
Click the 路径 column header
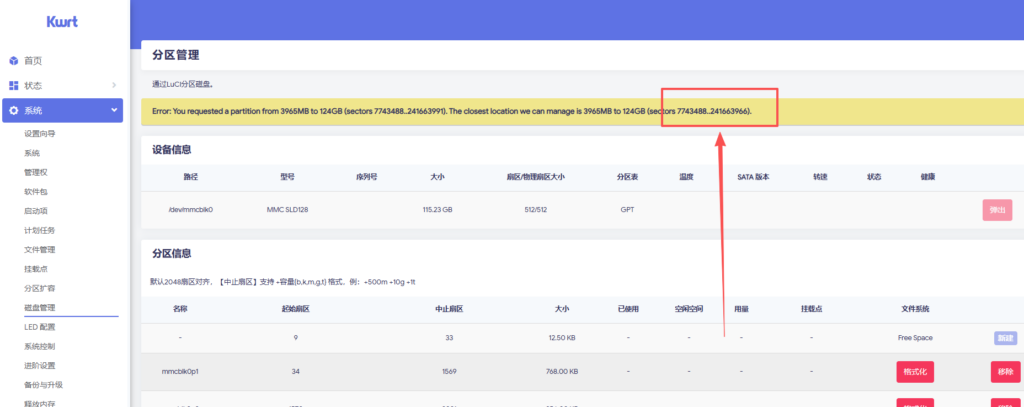(191, 177)
